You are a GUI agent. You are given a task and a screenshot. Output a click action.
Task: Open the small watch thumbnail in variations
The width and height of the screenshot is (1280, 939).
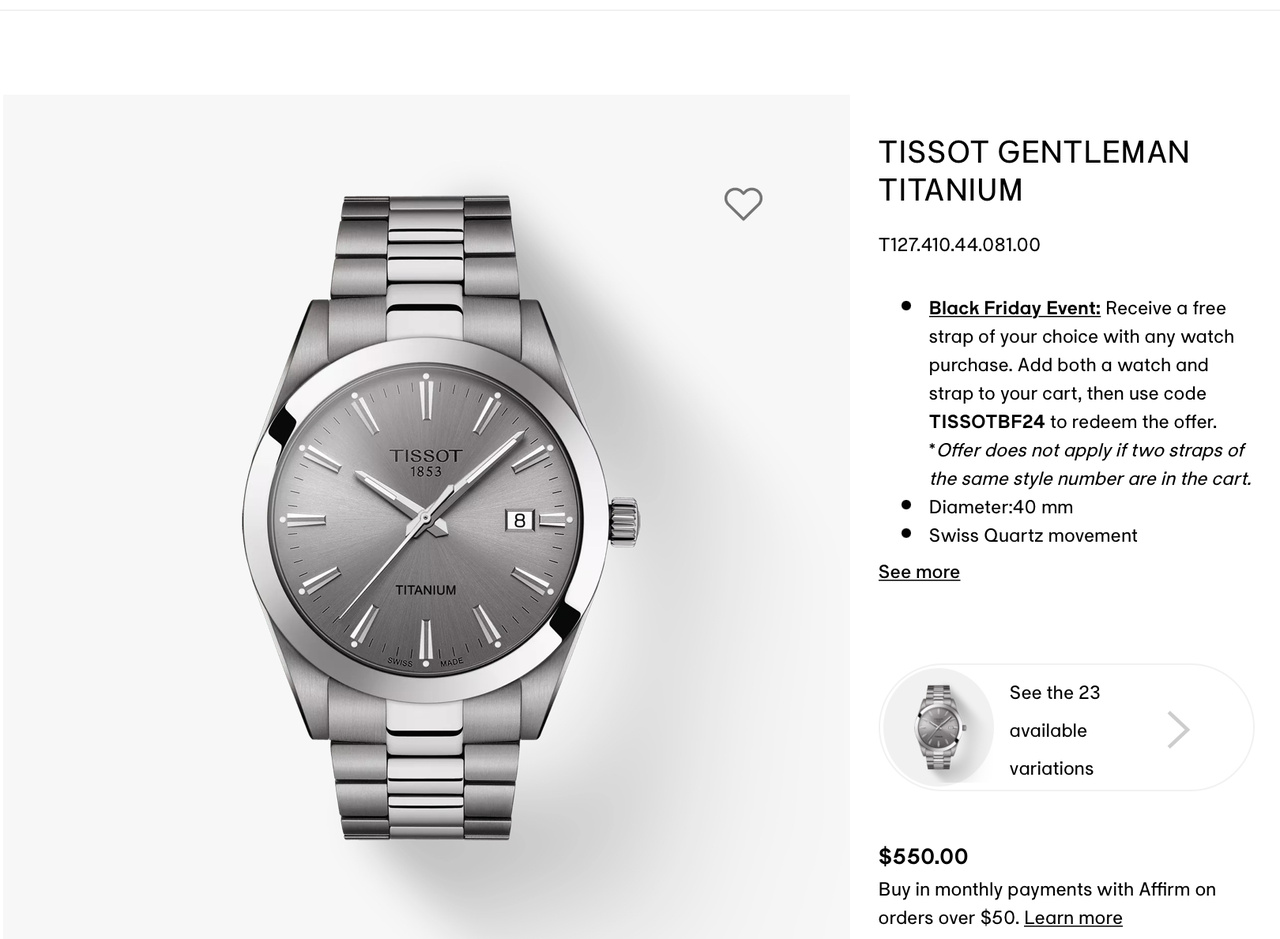coord(938,727)
